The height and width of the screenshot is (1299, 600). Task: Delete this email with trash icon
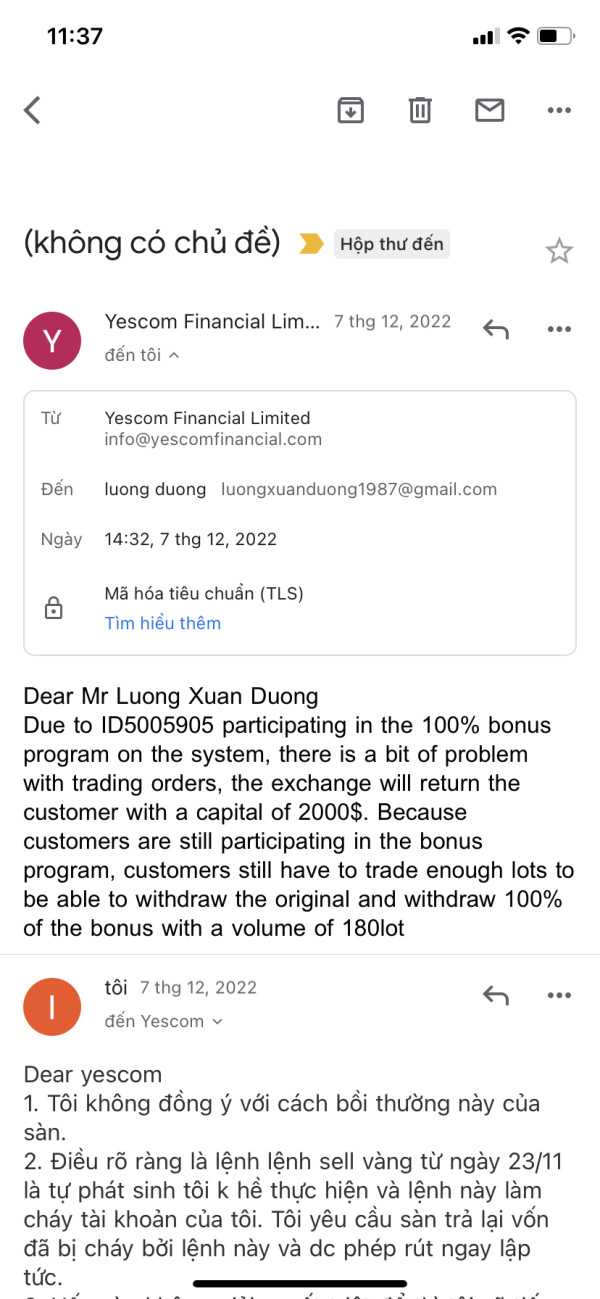point(420,110)
